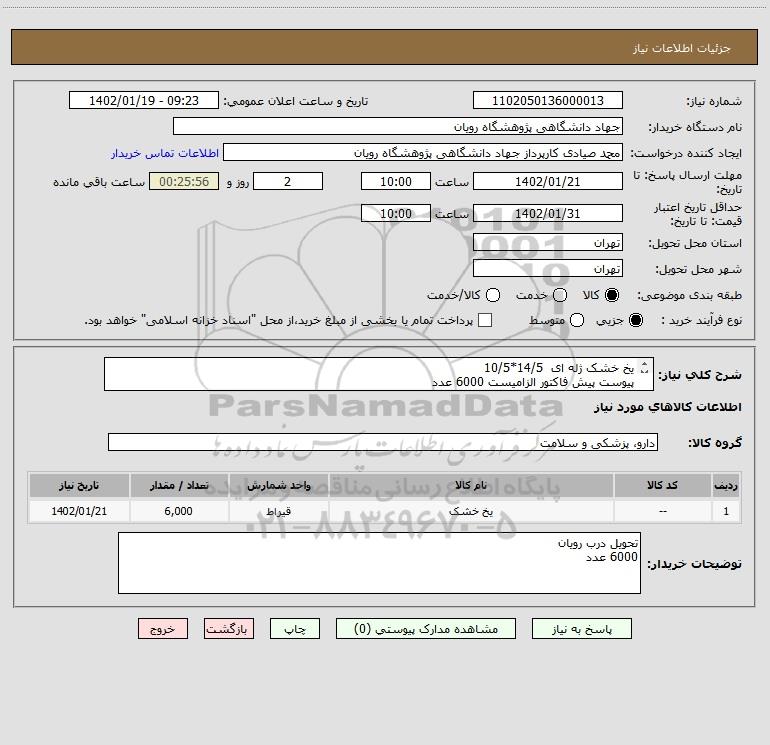This screenshot has width=770, height=745.
Task: Select the جزیی purchase type radio
Action: pyautogui.click(x=636, y=321)
